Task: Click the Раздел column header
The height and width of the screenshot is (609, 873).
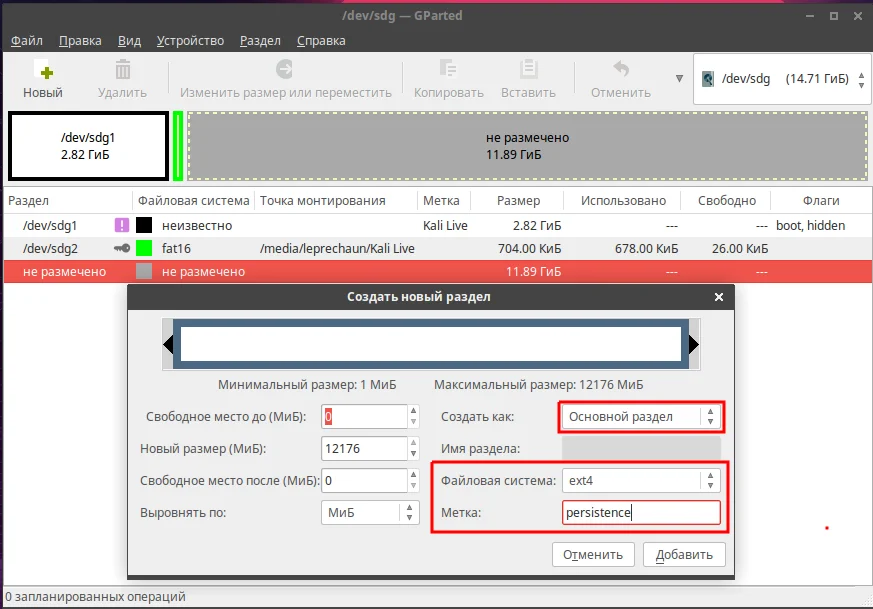Action: [68, 201]
